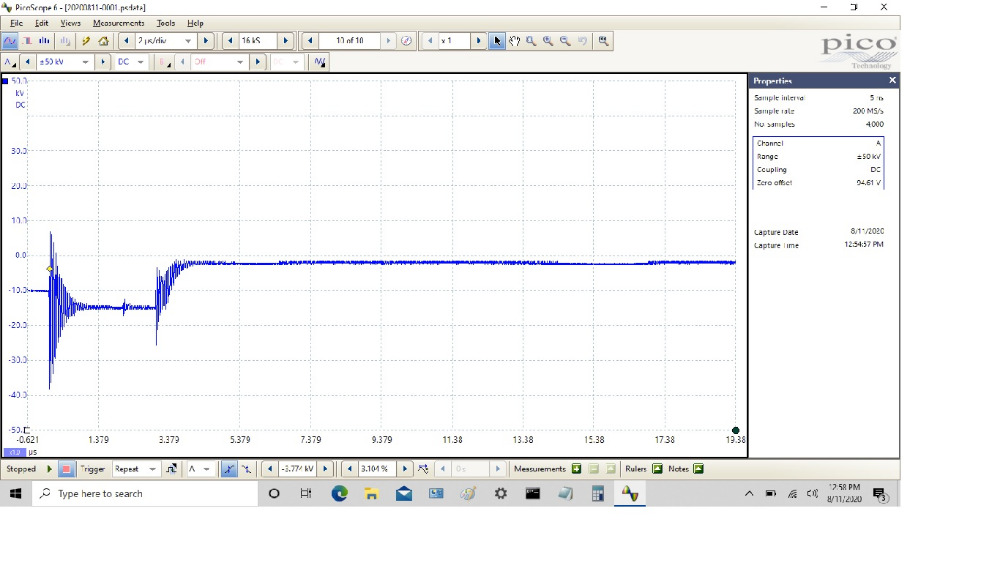Open Channel B range Off dropdown

(240, 62)
